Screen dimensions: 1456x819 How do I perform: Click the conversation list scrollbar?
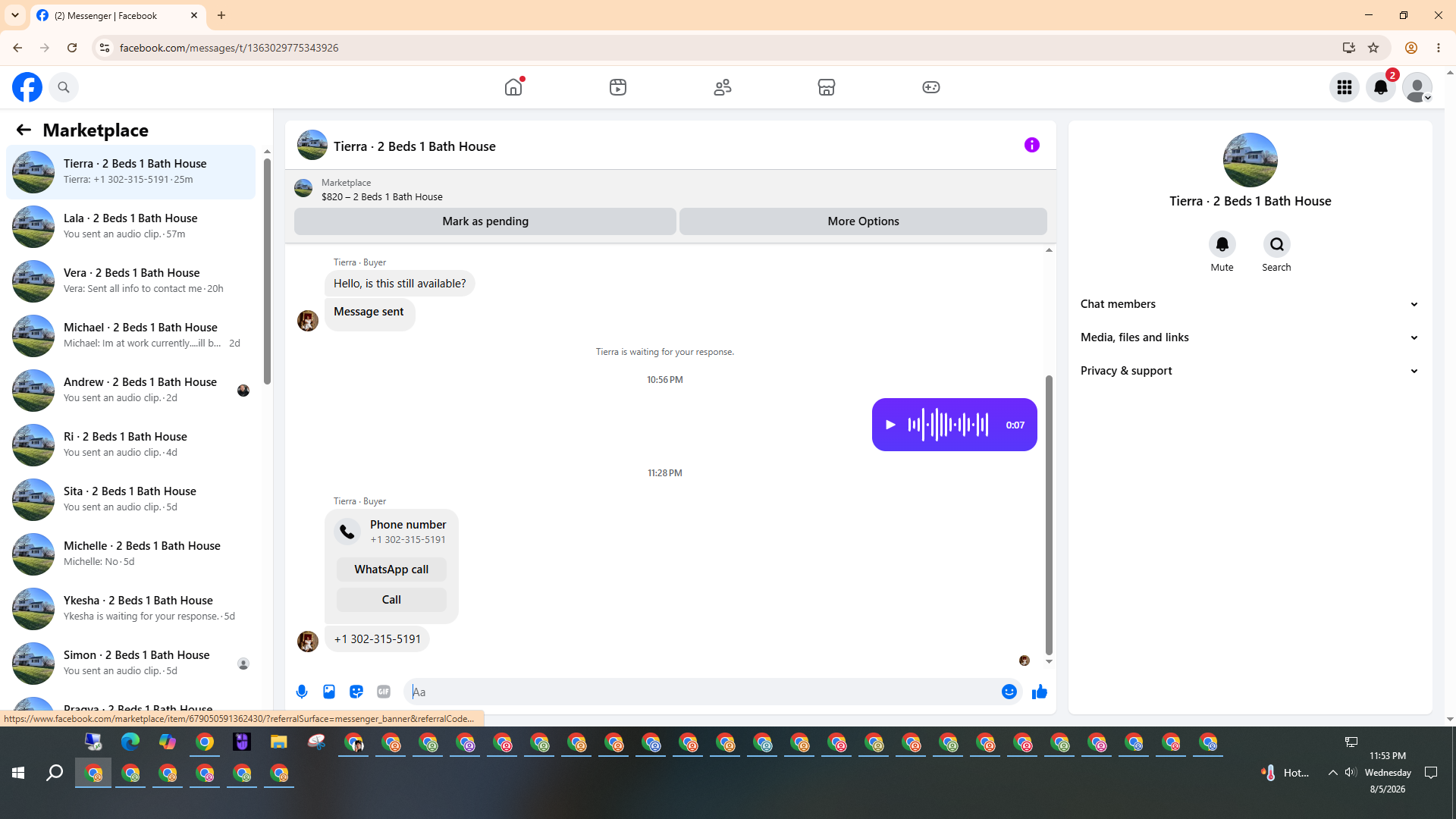pyautogui.click(x=267, y=271)
